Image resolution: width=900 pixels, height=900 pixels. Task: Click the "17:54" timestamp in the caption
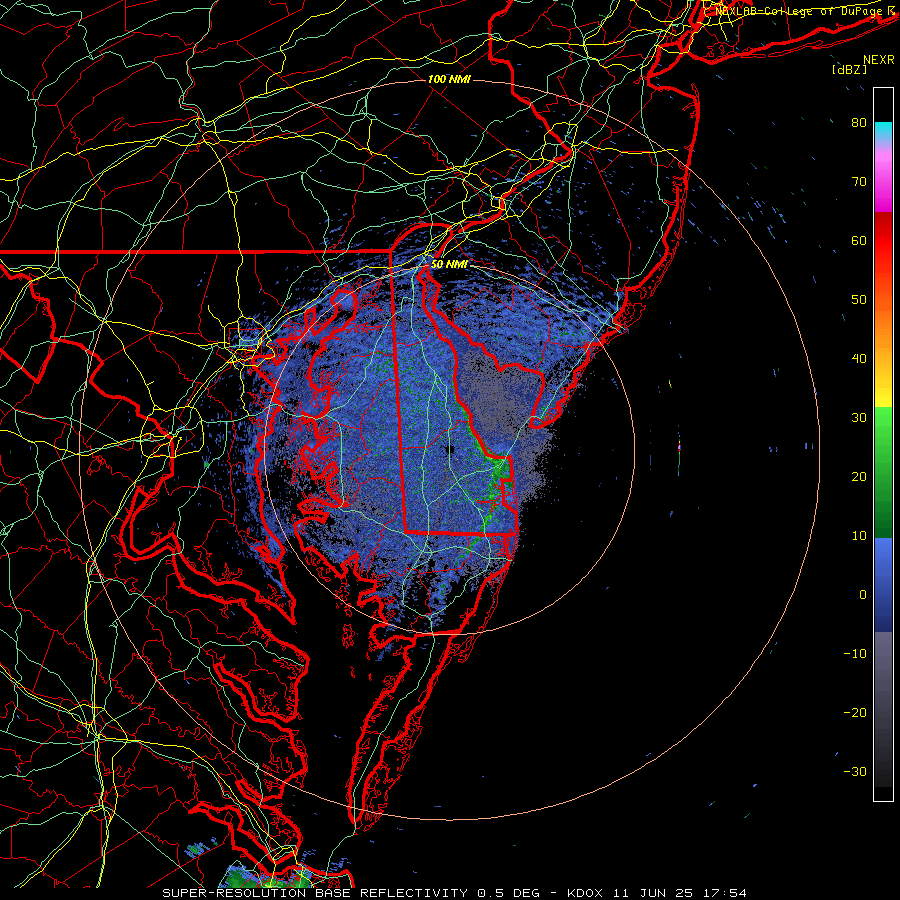point(727,893)
